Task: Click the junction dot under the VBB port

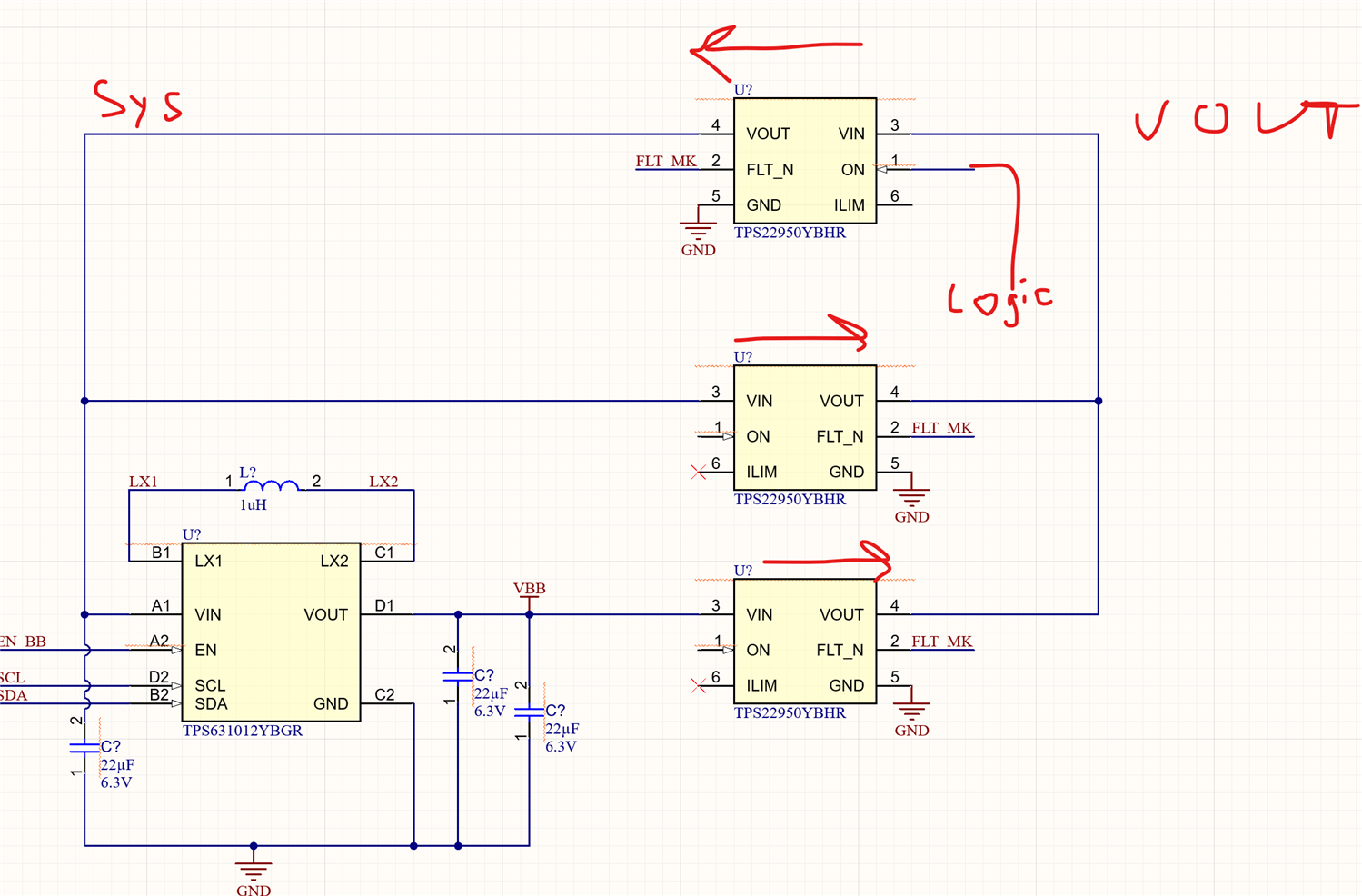Action: pyautogui.click(x=529, y=614)
